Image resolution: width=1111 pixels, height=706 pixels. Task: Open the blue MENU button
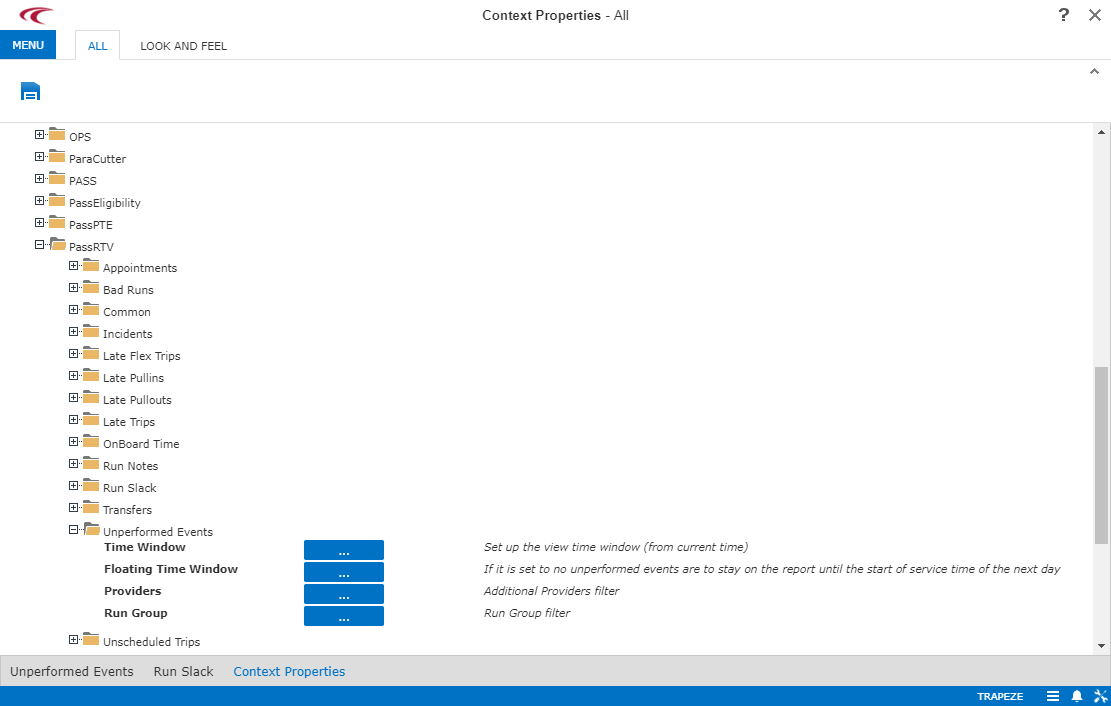(28, 45)
